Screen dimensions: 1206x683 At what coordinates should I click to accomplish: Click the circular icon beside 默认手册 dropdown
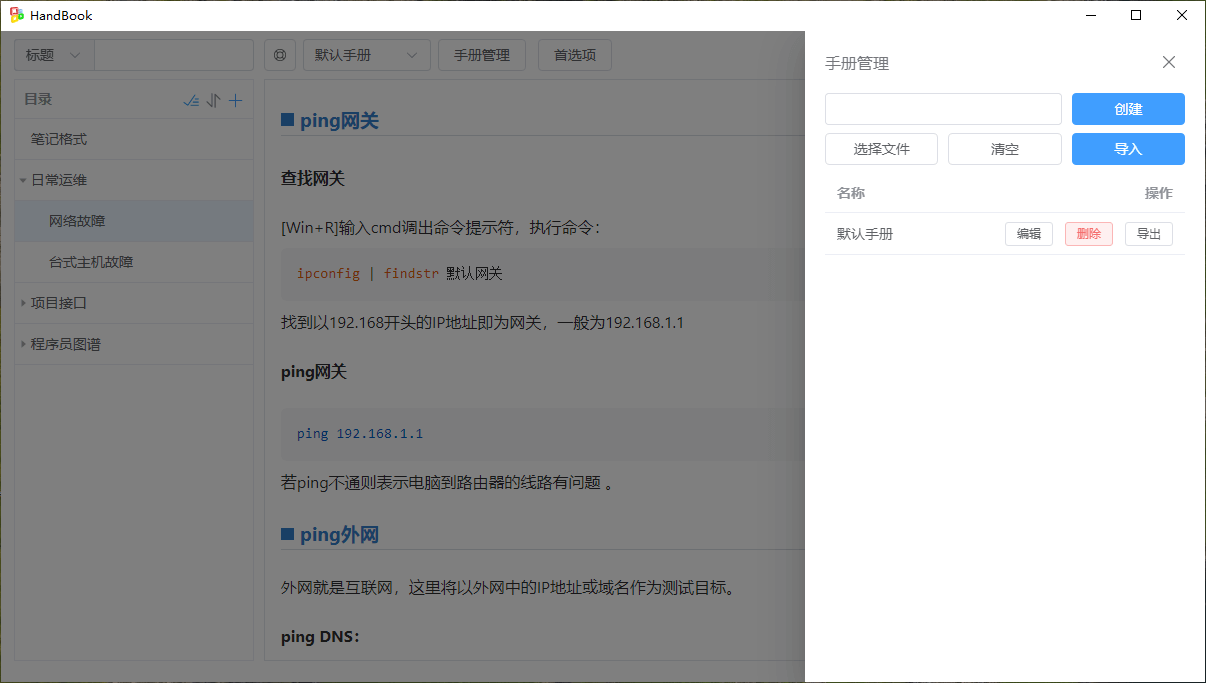point(280,55)
